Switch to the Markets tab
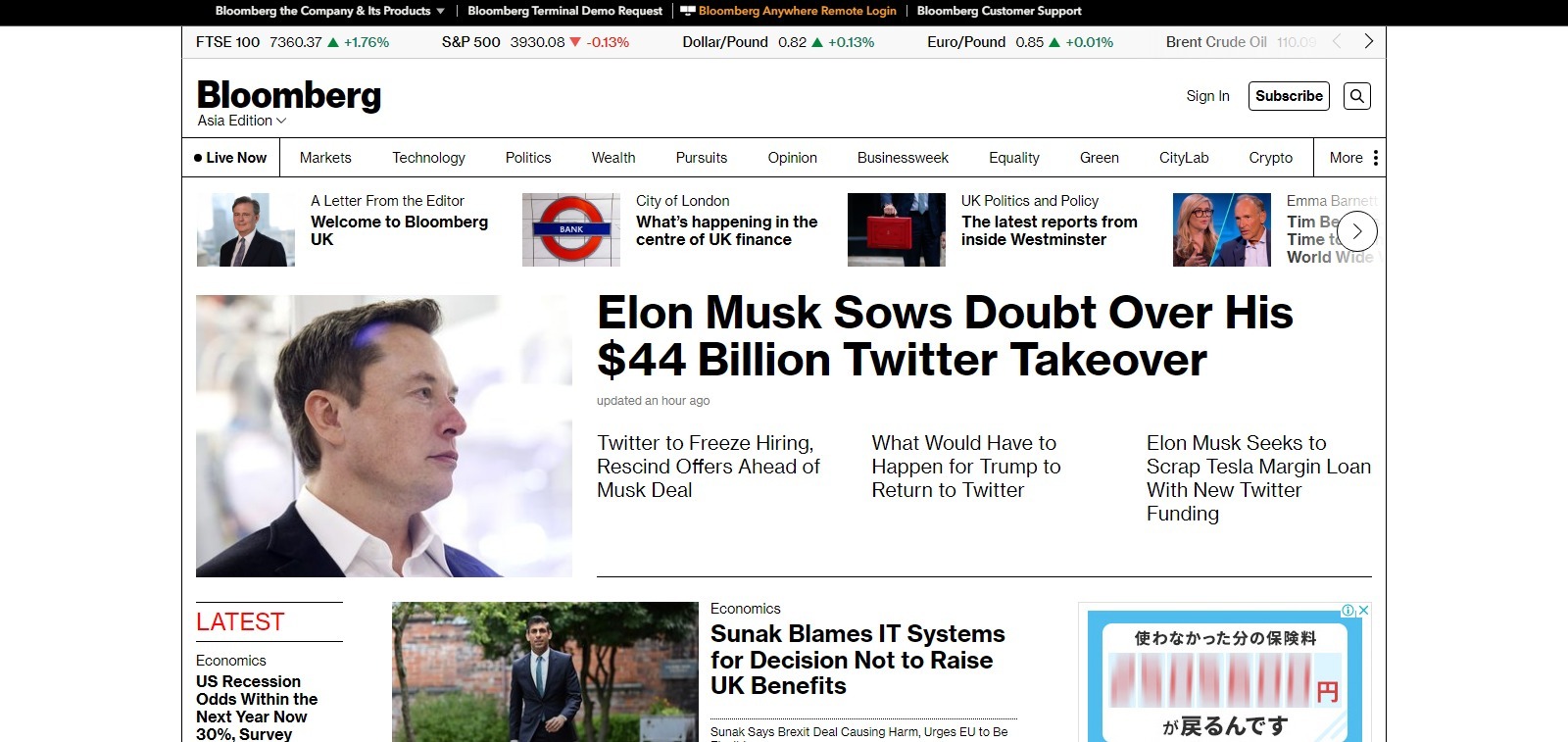The width and height of the screenshot is (1568, 742). pos(324,157)
